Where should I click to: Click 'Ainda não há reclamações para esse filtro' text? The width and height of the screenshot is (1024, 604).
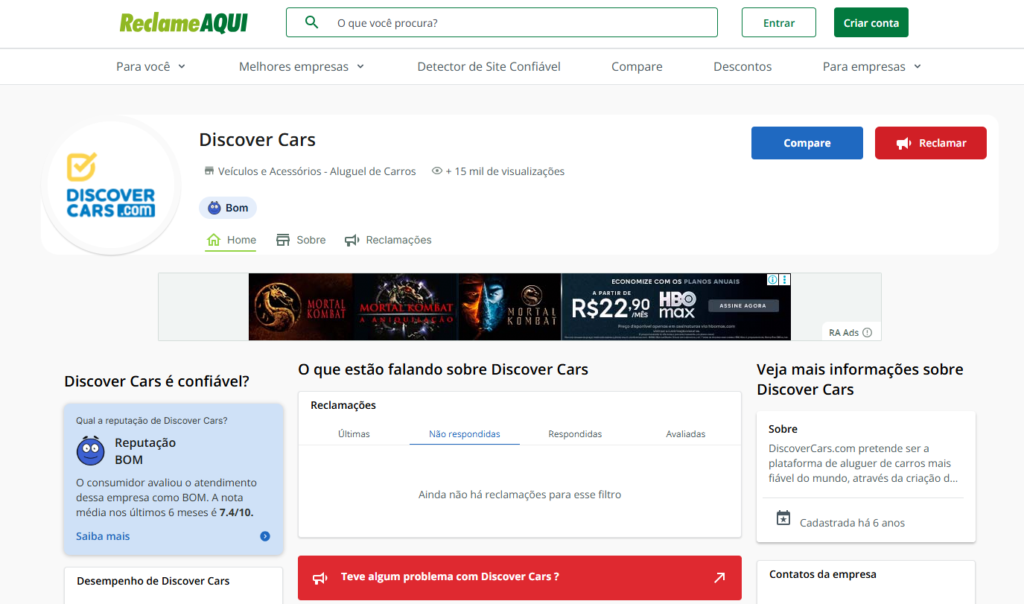[520, 494]
